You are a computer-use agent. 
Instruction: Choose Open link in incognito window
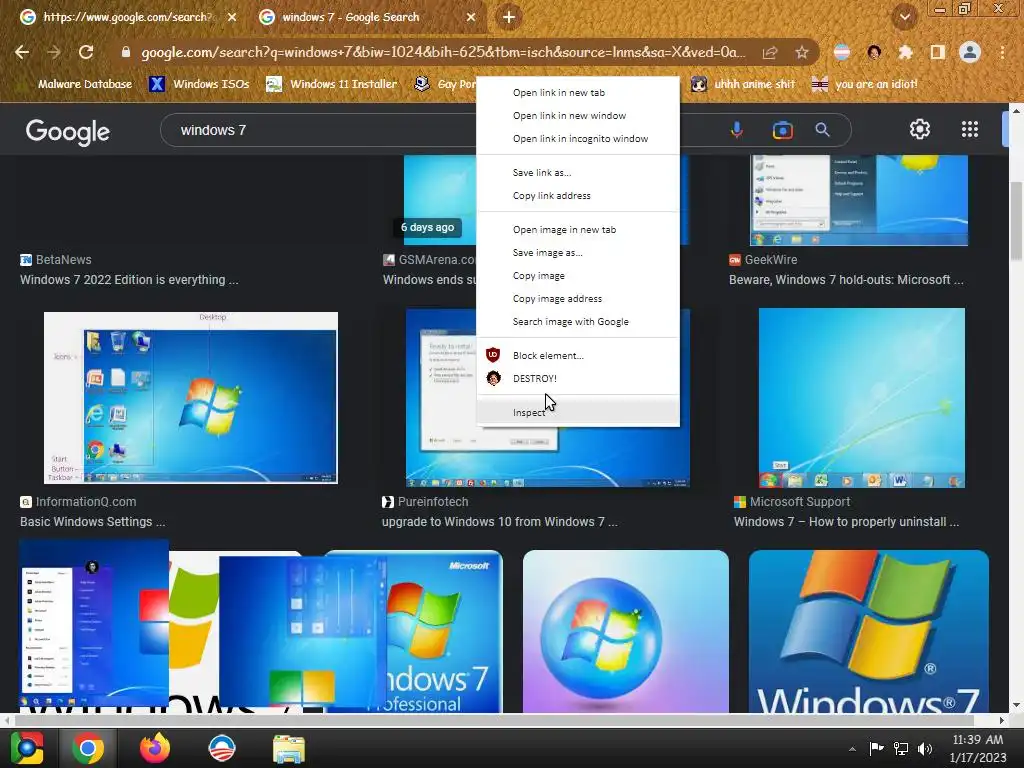click(x=578, y=138)
